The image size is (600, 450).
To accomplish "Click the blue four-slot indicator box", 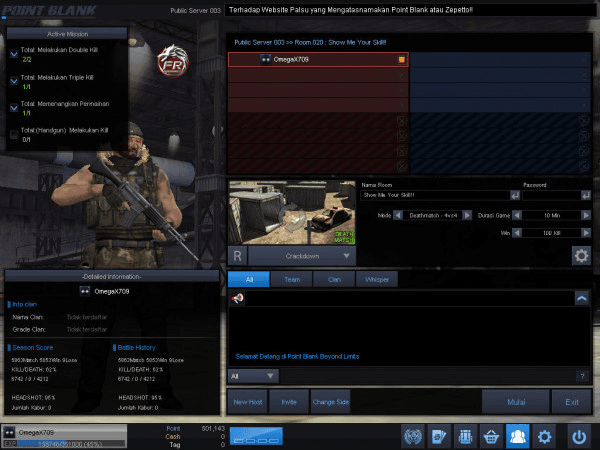I will pyautogui.click(x=256, y=436).
